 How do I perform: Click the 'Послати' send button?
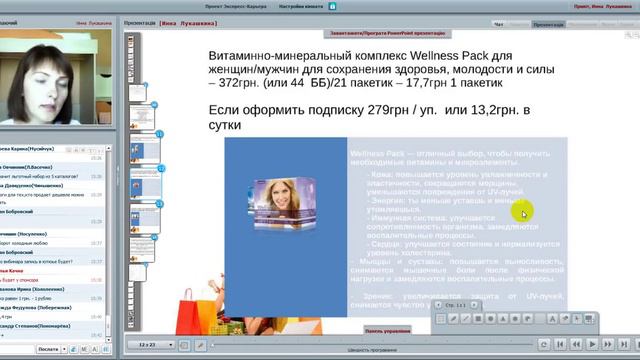(48, 349)
